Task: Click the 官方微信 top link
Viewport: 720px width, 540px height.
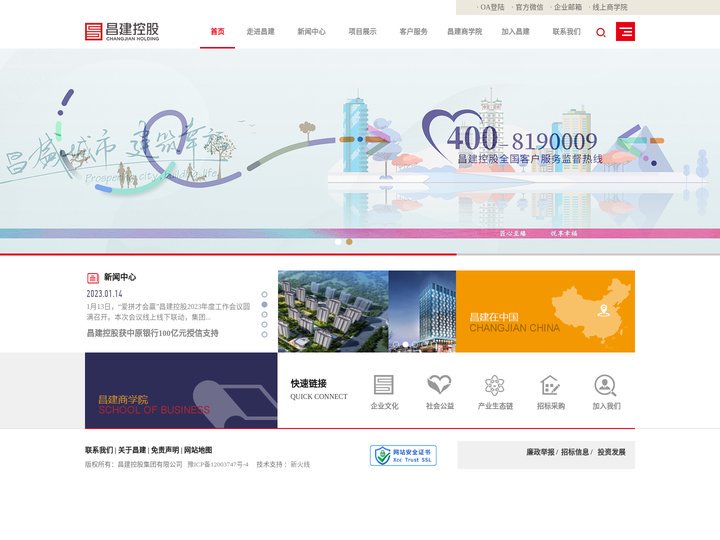Action: (x=529, y=7)
